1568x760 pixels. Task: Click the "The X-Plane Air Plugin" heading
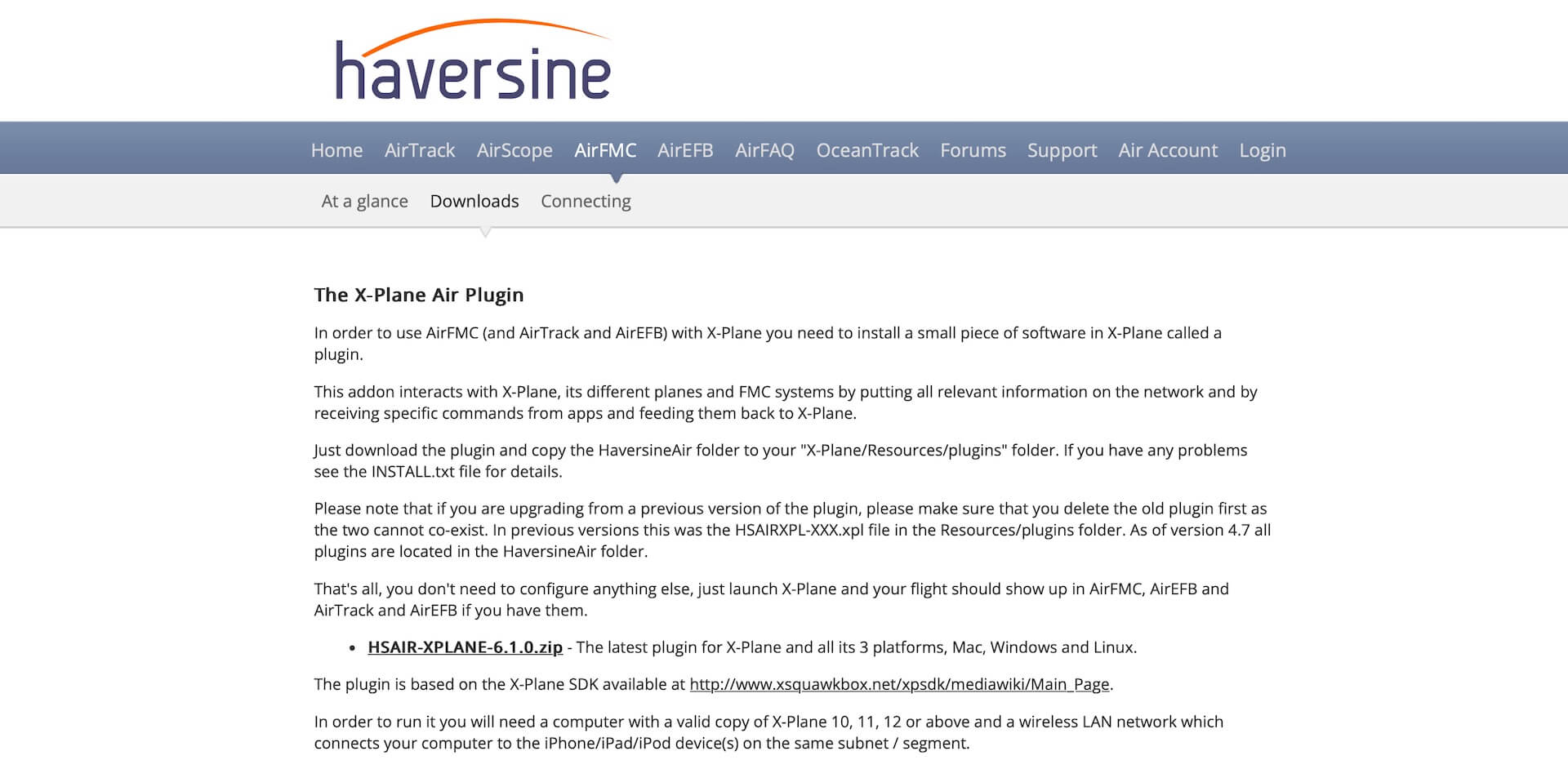click(419, 295)
